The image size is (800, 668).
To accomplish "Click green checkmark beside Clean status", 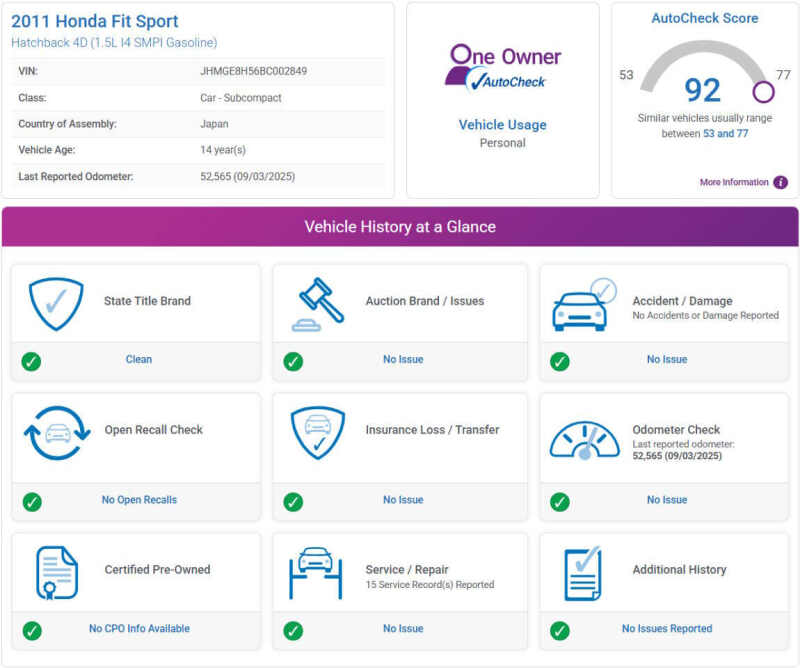I will tap(32, 360).
